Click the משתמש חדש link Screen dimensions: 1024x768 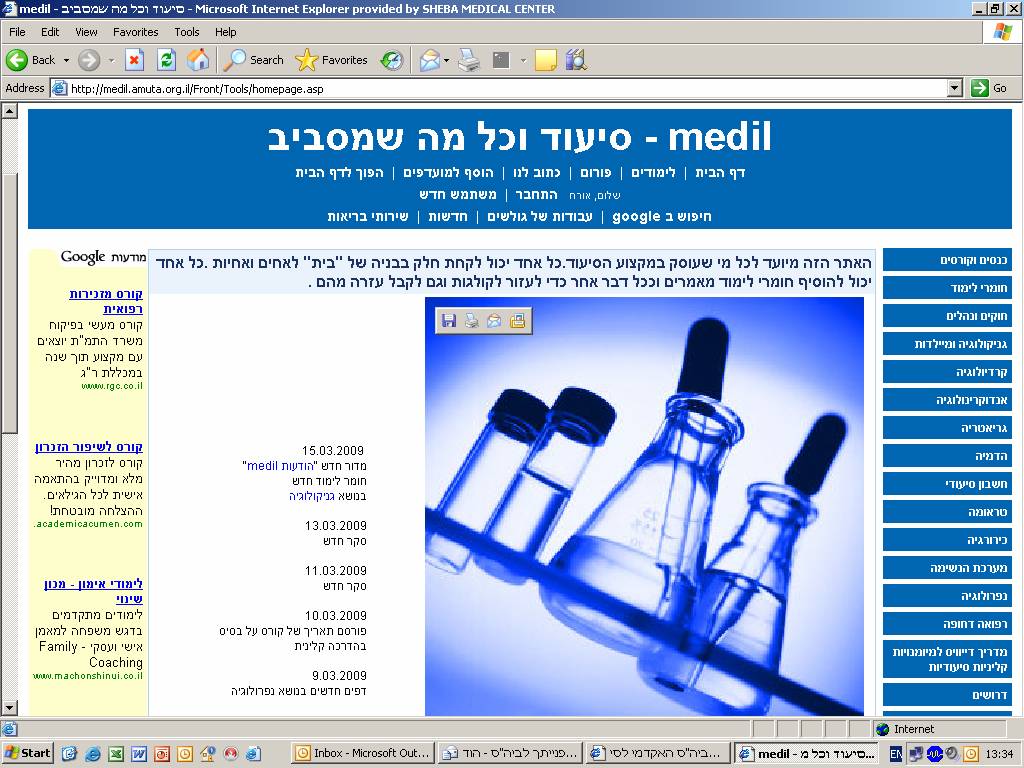[458, 195]
